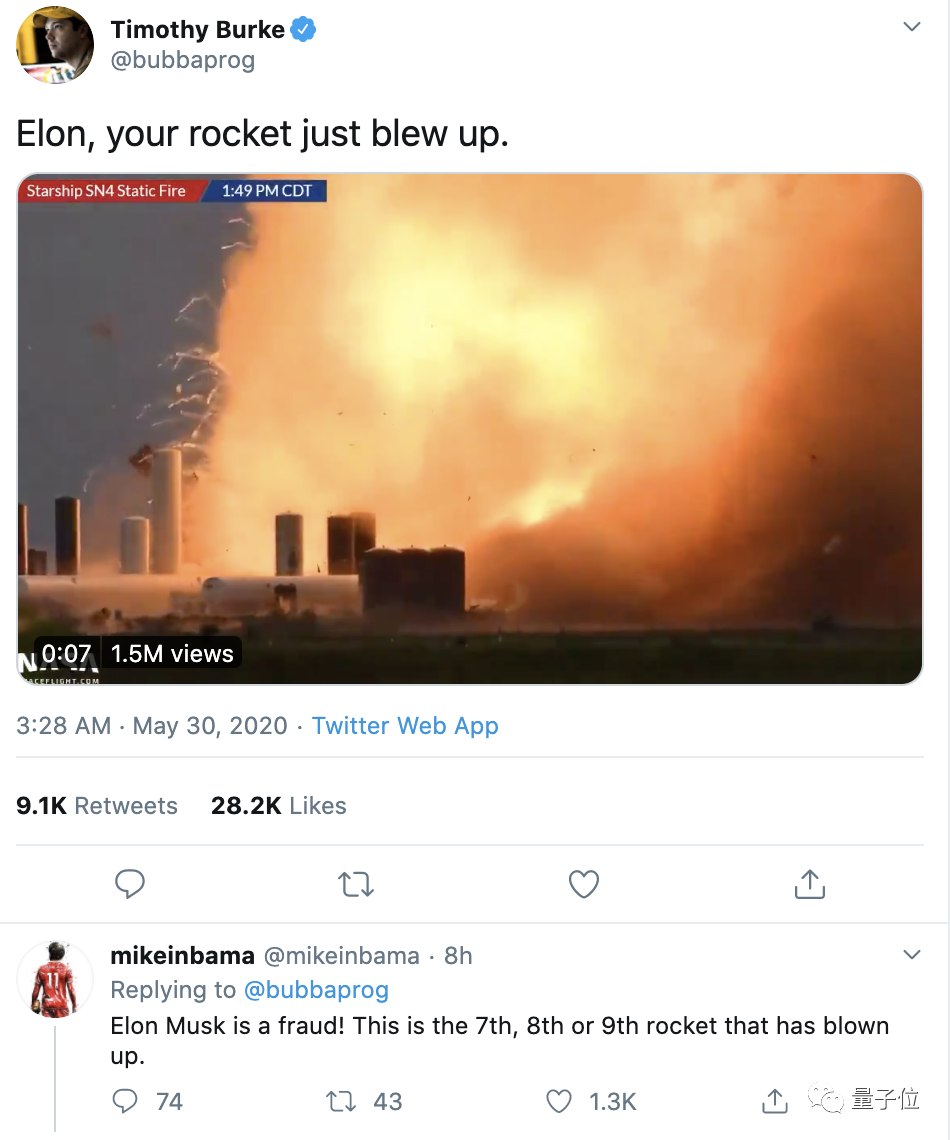View the 9.1K Retweets list

tap(97, 806)
